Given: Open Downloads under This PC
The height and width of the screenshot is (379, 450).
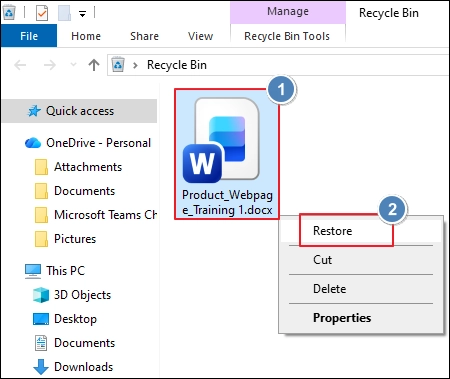Looking at the screenshot, I should click(x=84, y=367).
